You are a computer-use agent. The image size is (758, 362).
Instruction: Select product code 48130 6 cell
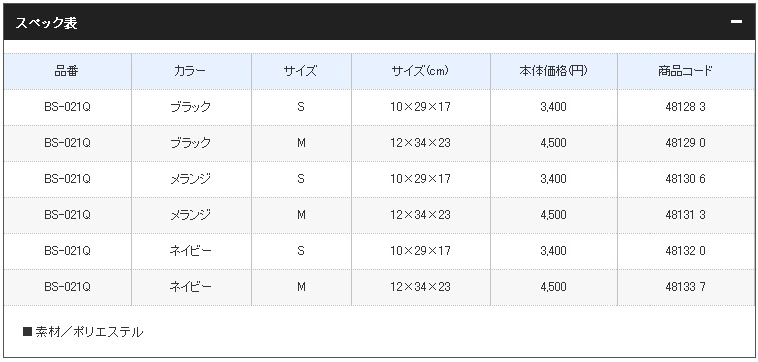(685, 179)
